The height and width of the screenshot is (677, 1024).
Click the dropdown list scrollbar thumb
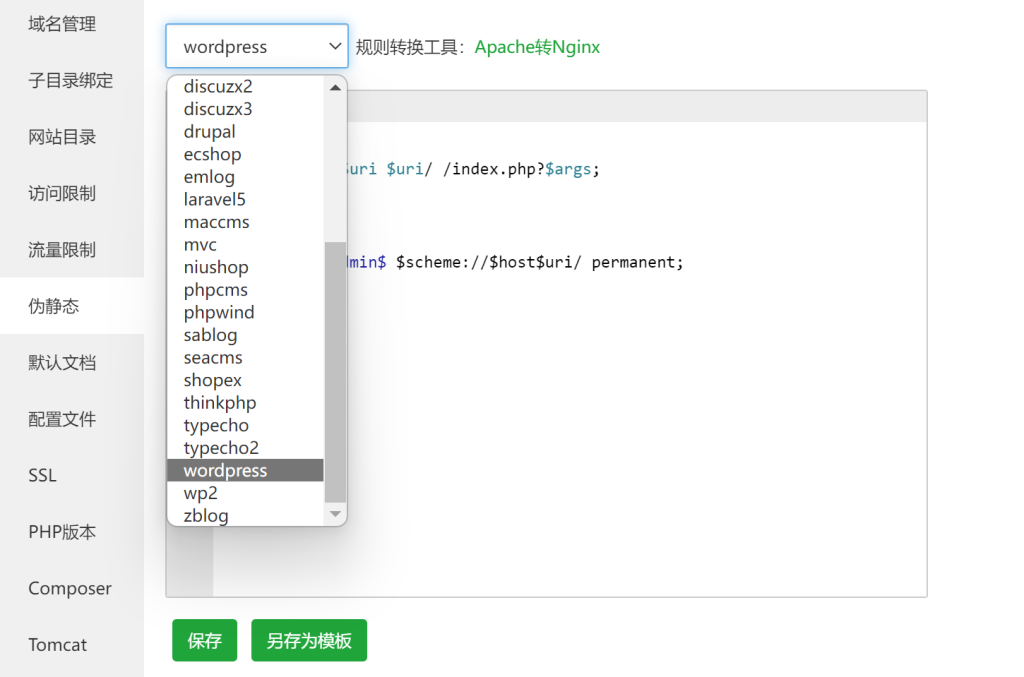coord(335,370)
